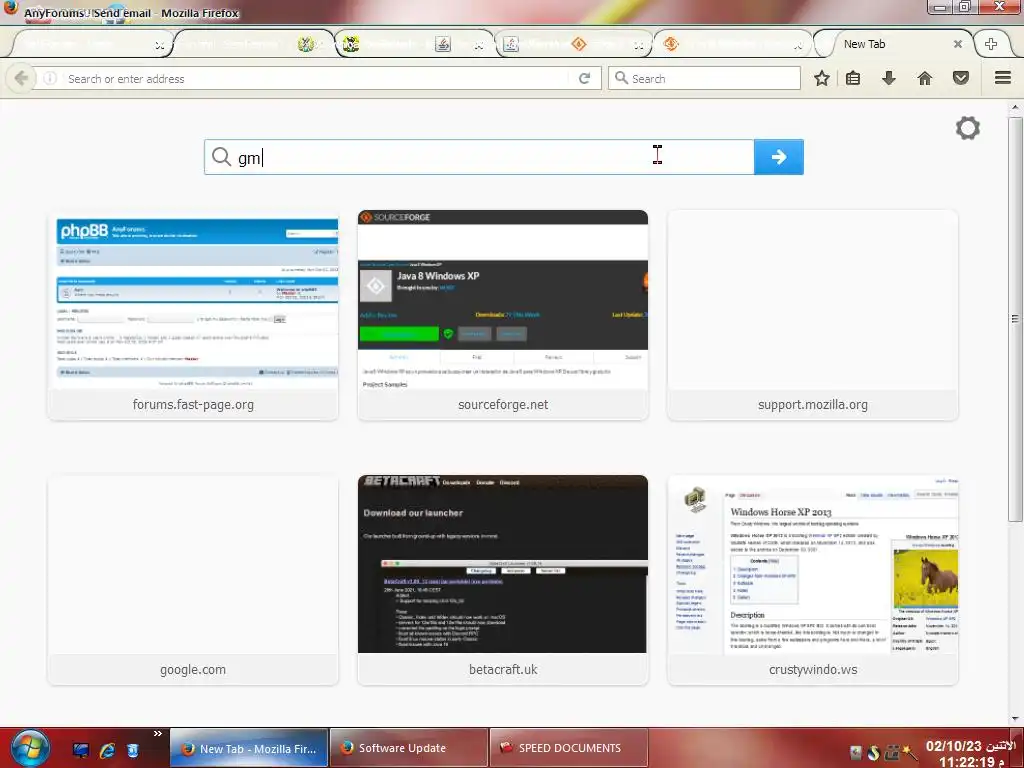This screenshot has width=1024, height=768.
Task: Show your bookmarks list icon
Action: click(x=853, y=78)
